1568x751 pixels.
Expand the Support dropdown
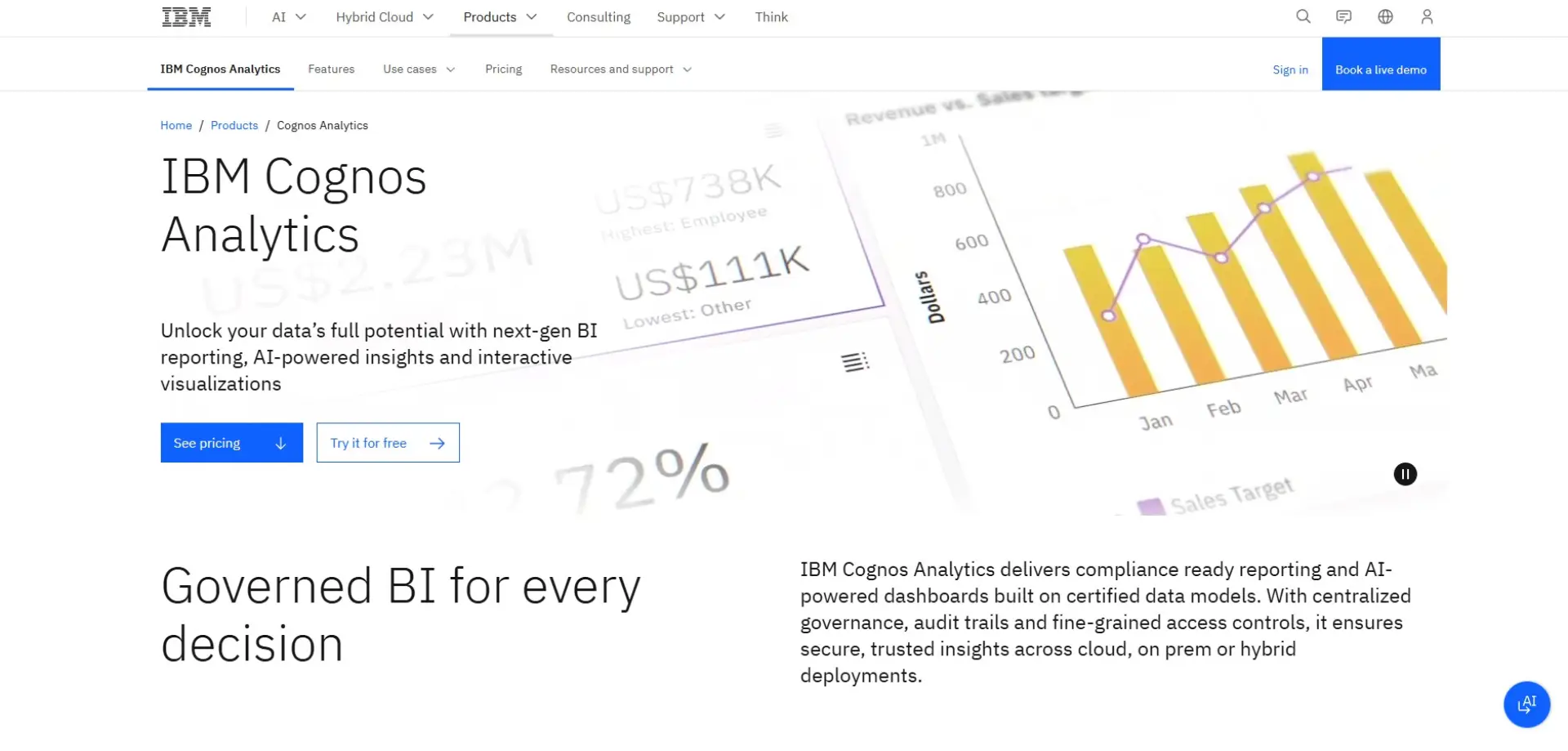690,16
